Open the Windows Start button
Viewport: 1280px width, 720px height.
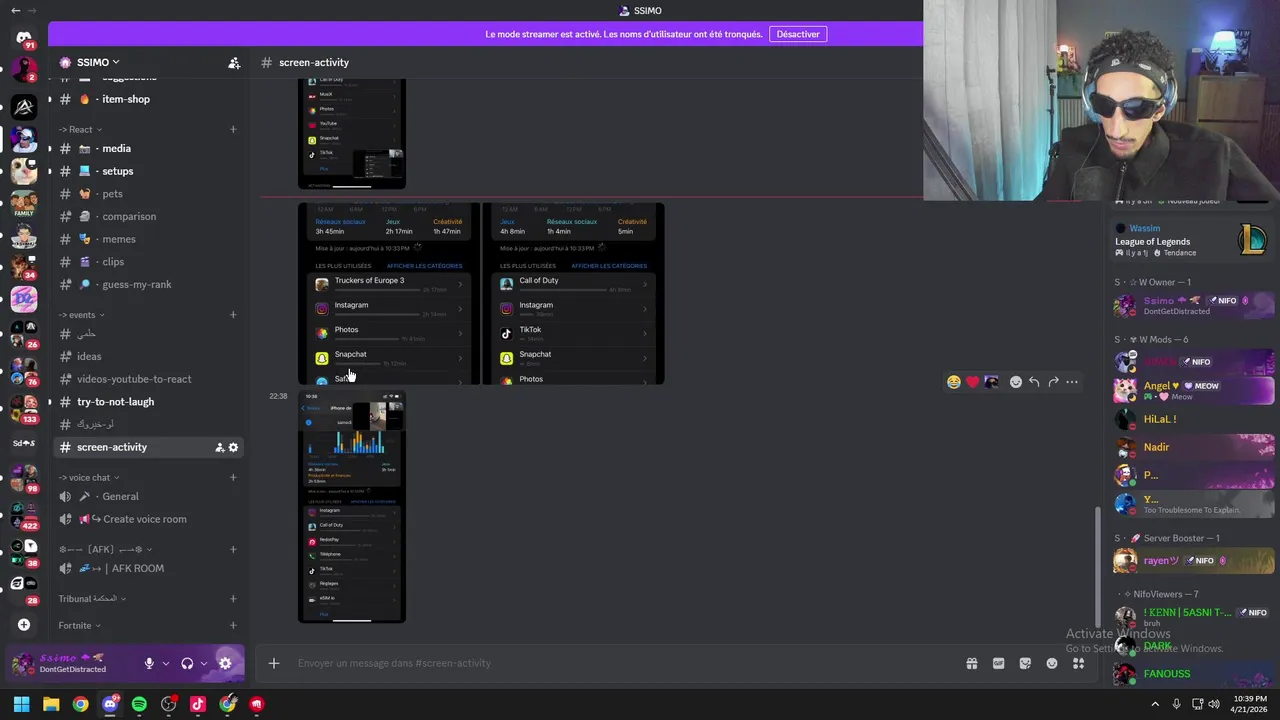click(x=21, y=704)
